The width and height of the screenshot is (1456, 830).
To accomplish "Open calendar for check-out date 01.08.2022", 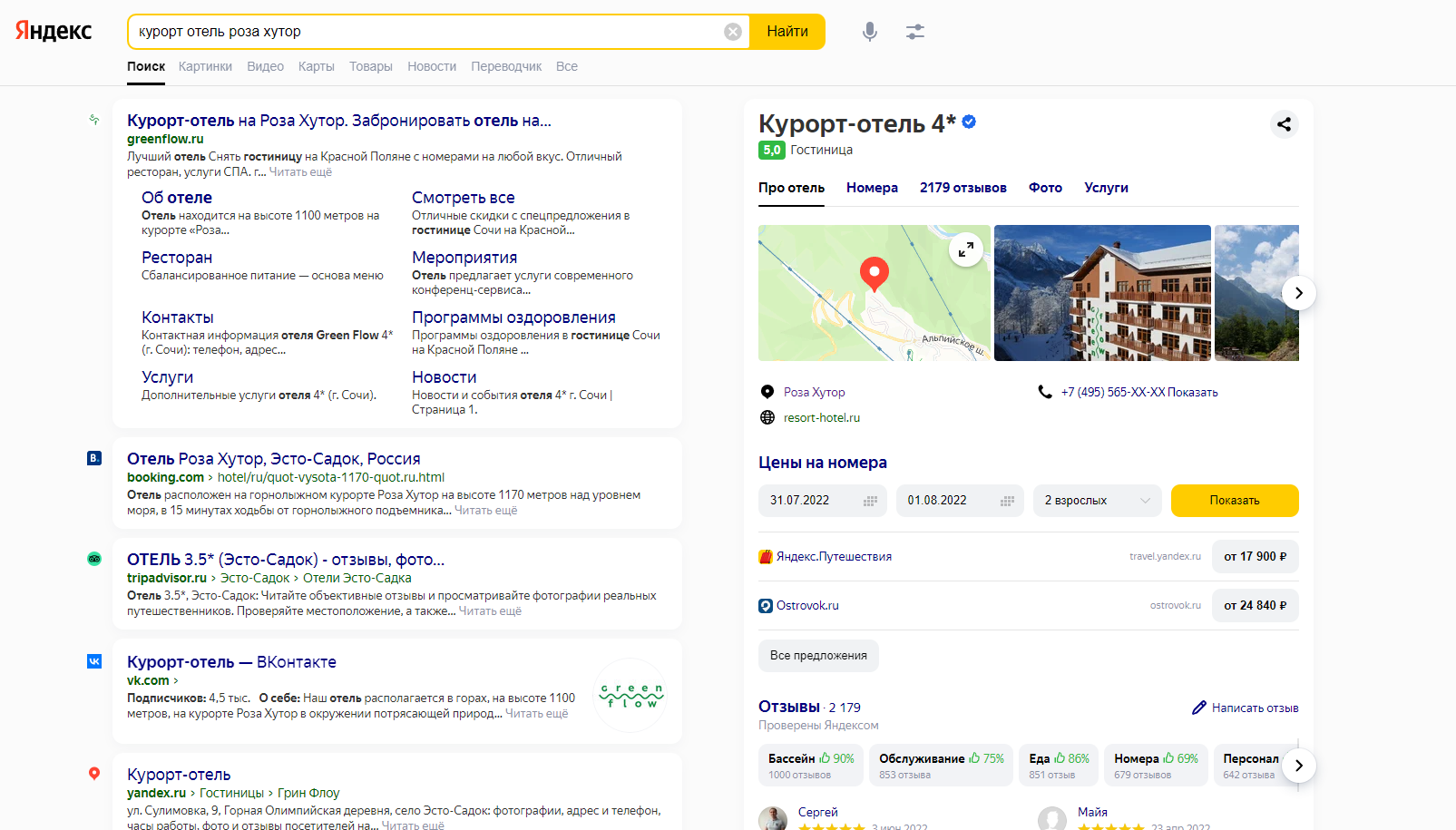I will [1007, 501].
